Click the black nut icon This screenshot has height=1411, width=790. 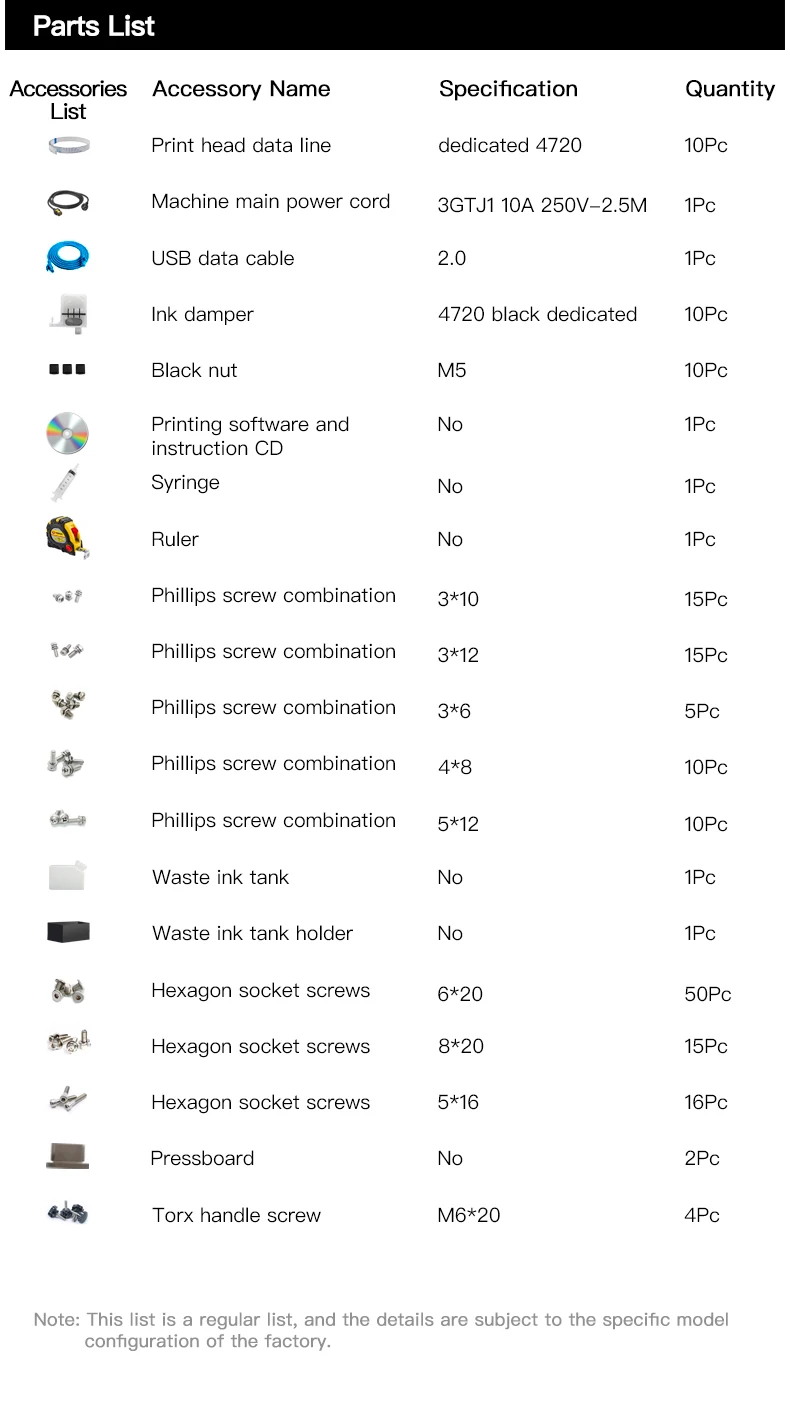pos(68,370)
